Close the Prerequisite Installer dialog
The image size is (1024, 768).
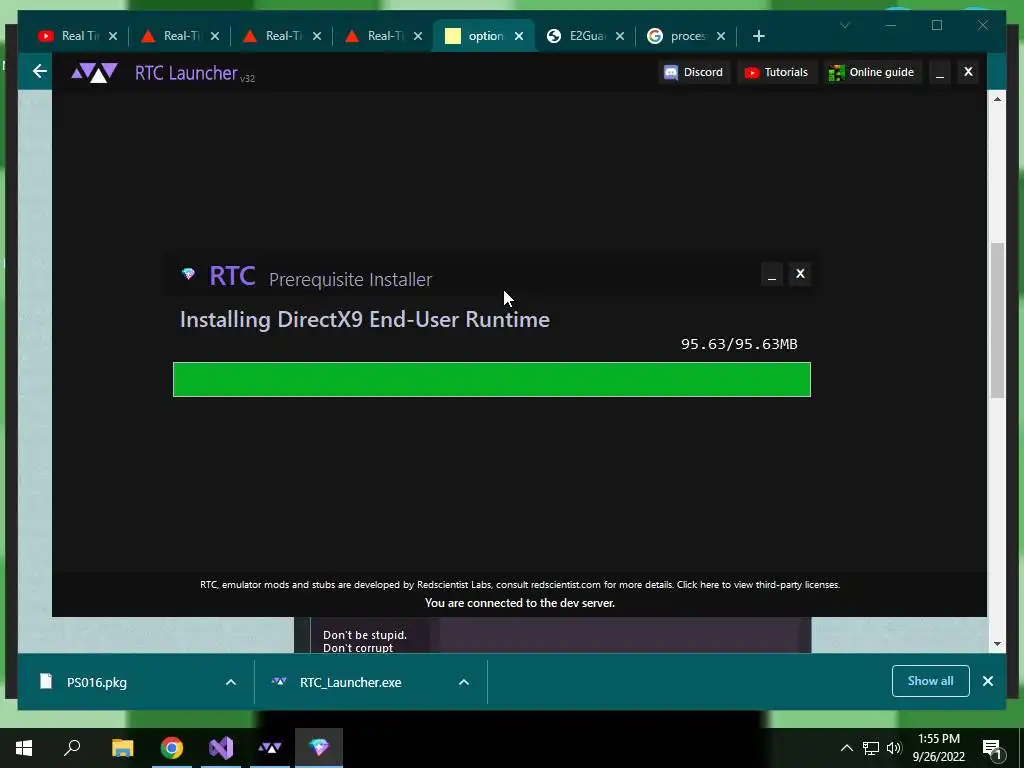tap(801, 274)
